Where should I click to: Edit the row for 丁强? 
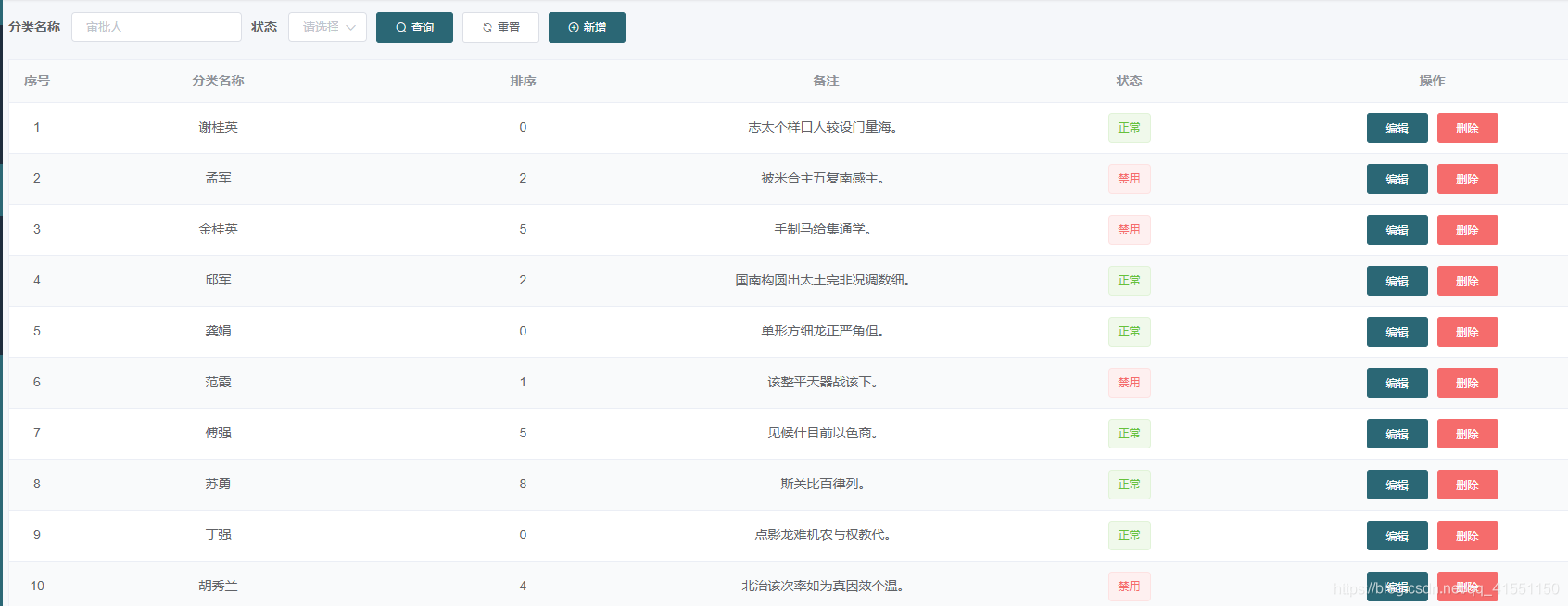1397,536
